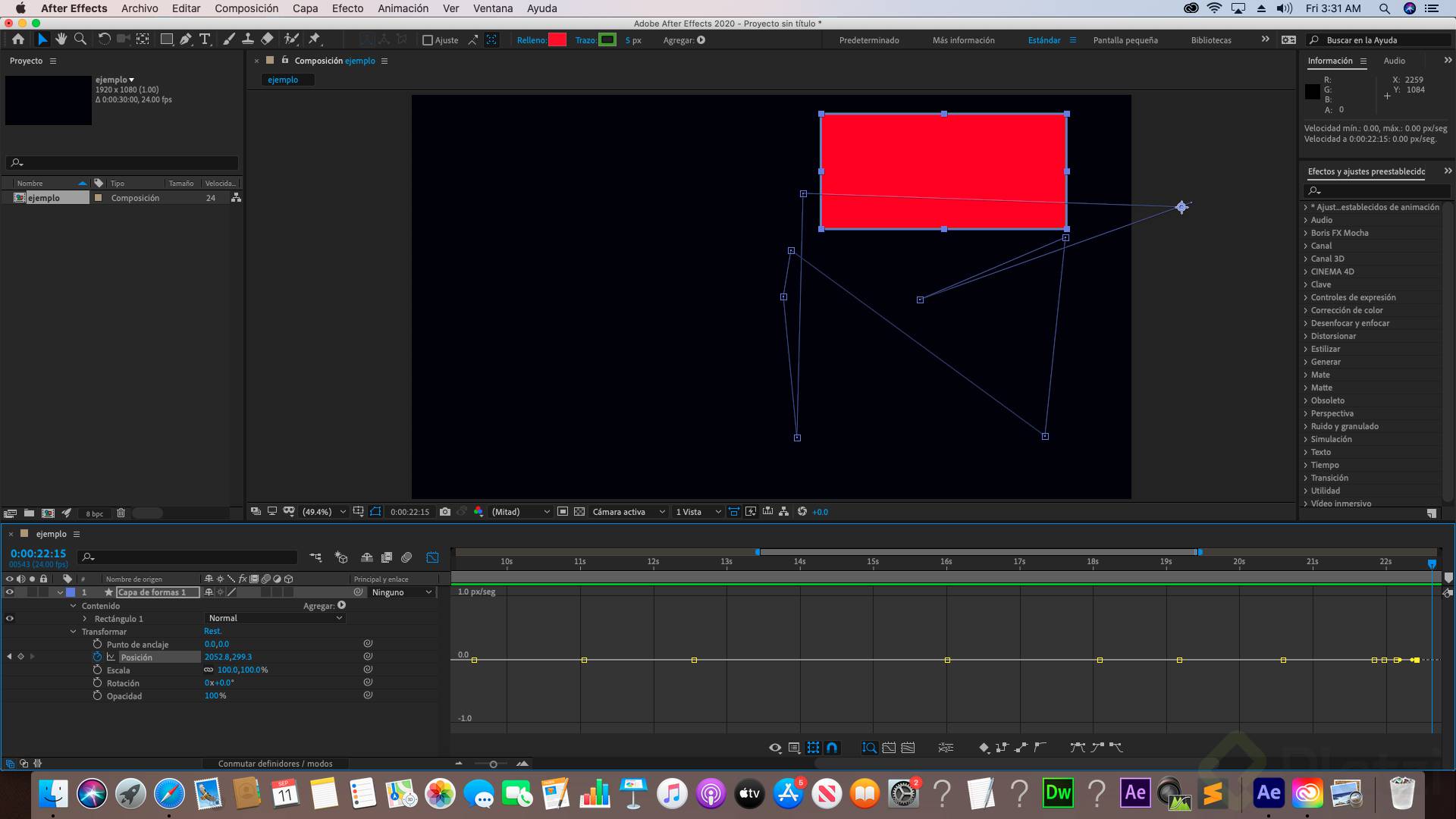Enable the Ajuste snapping checkbox
This screenshot has height=819, width=1456.
pos(428,40)
